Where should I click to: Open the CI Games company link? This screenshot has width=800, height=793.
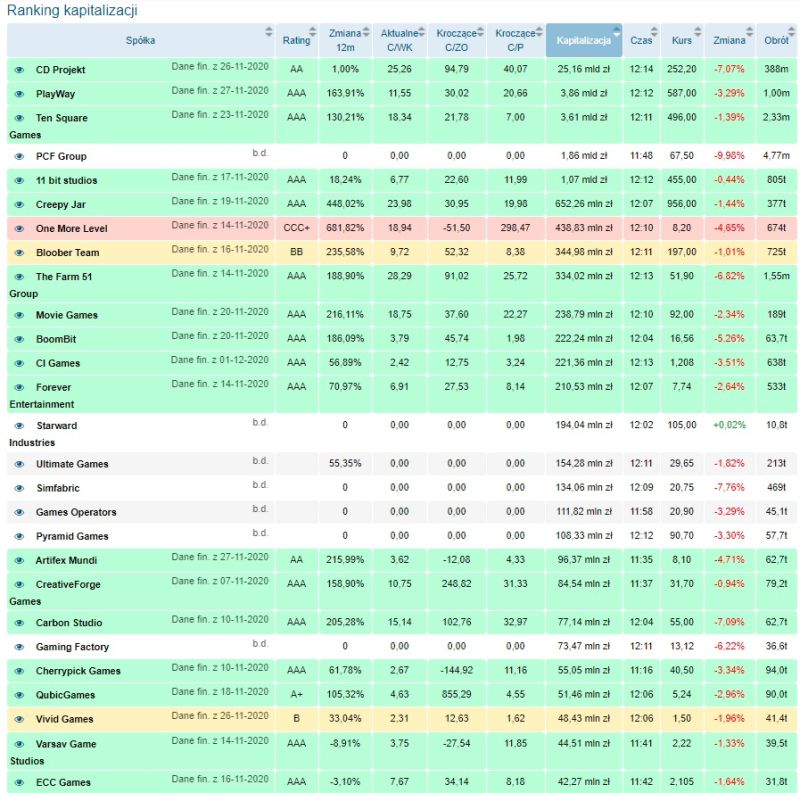coord(58,363)
